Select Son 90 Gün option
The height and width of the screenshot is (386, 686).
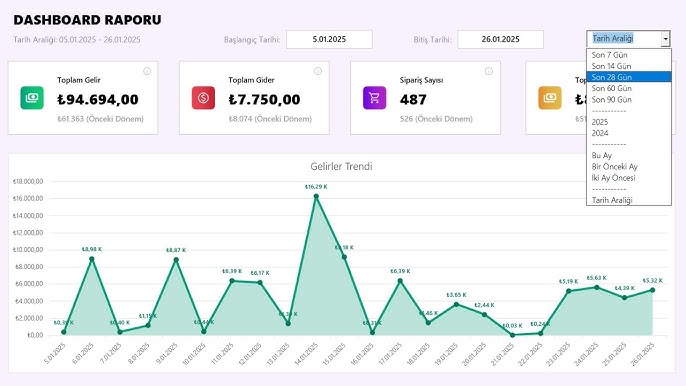point(629,99)
